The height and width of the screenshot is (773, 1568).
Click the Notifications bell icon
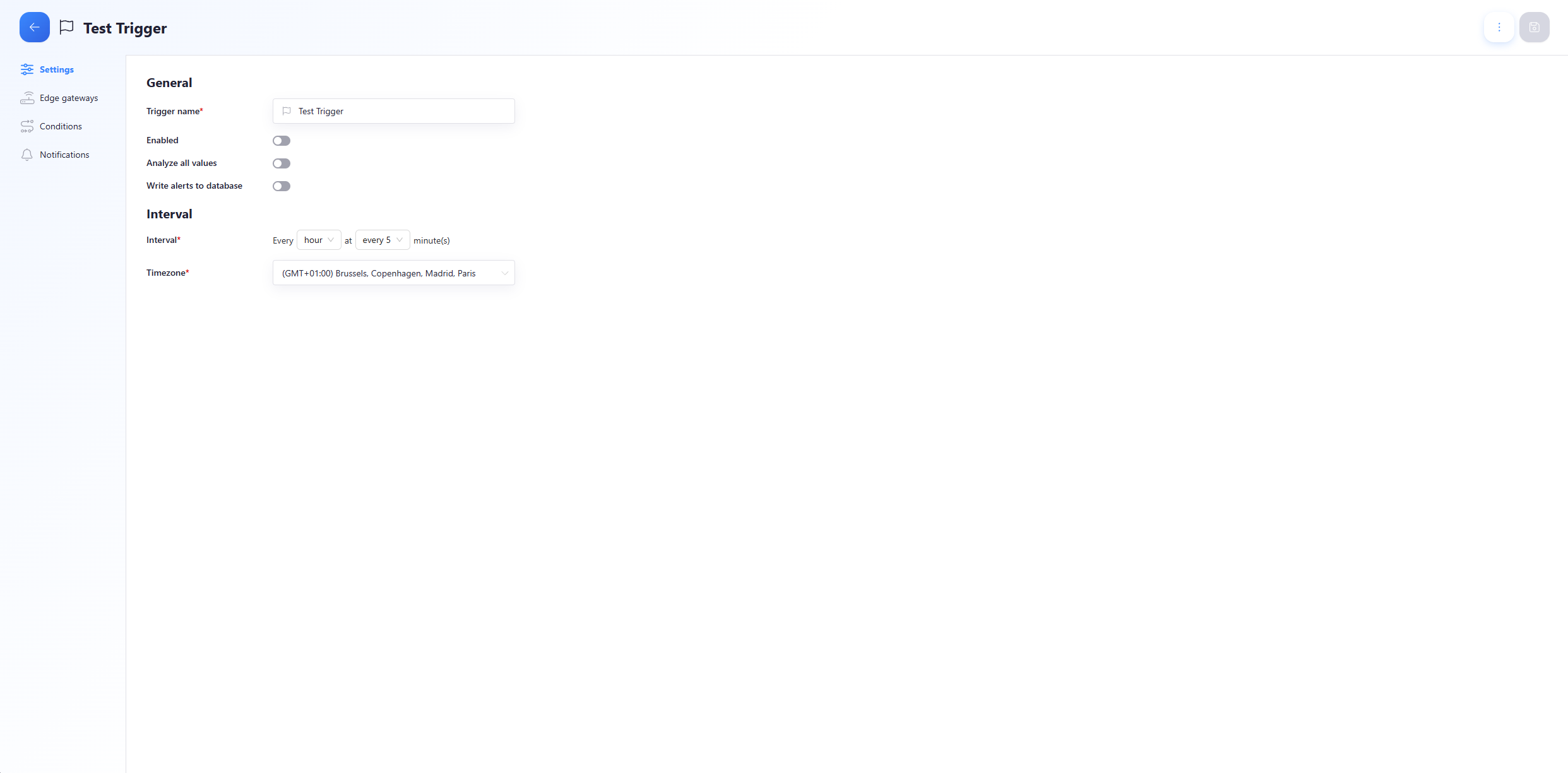[27, 155]
